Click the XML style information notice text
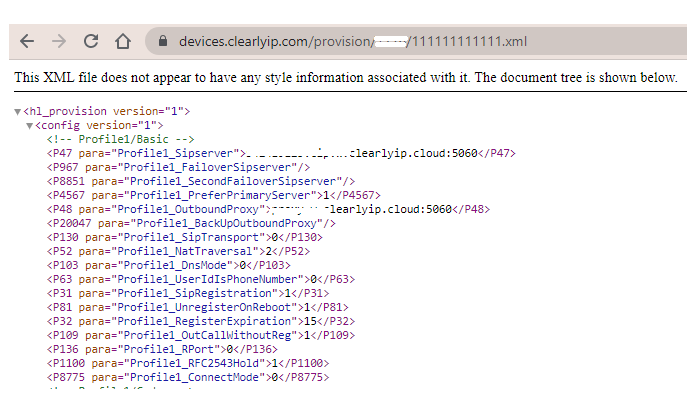 (346, 77)
